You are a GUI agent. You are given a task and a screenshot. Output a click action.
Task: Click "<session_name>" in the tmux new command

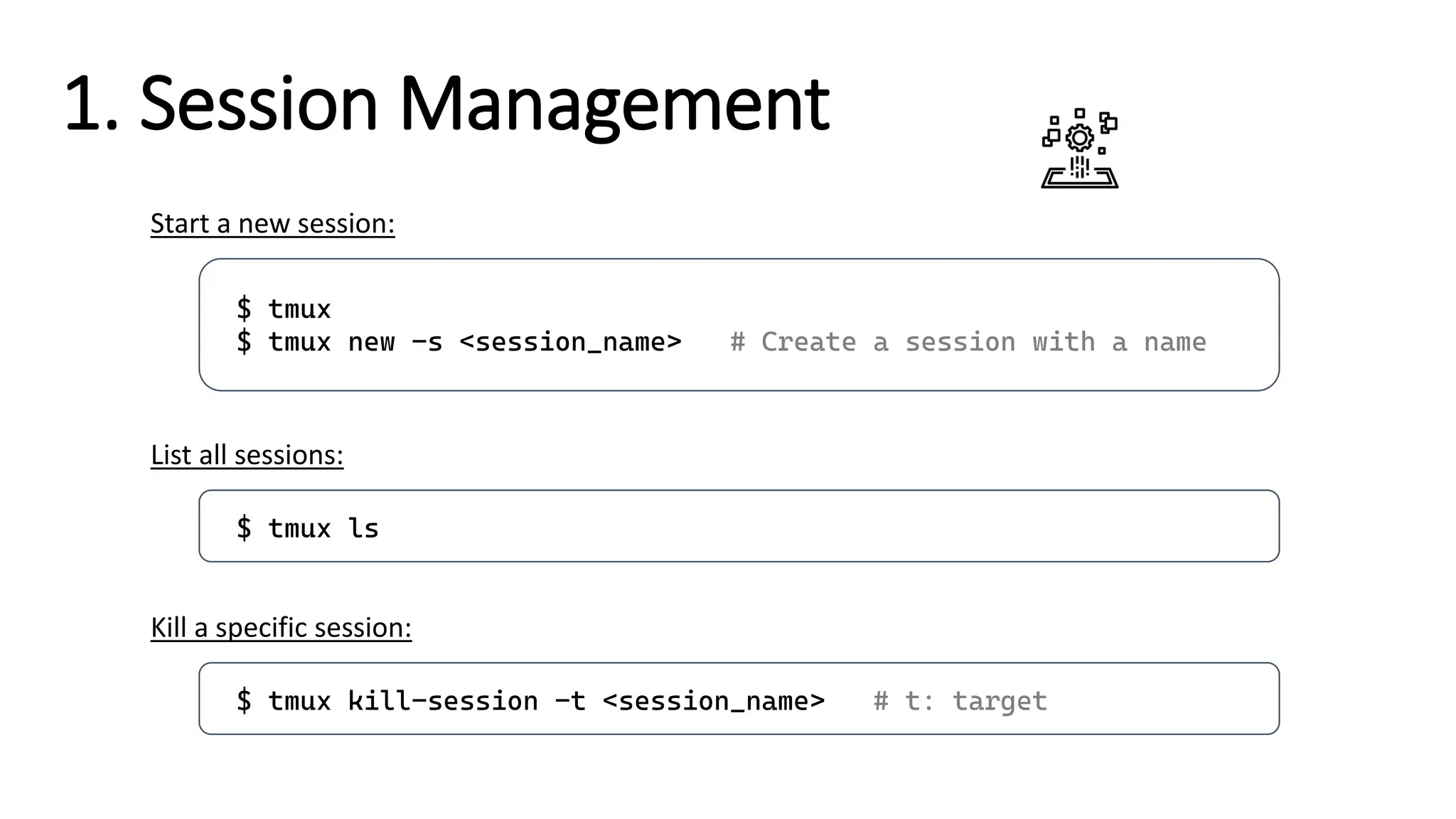pyautogui.click(x=570, y=343)
